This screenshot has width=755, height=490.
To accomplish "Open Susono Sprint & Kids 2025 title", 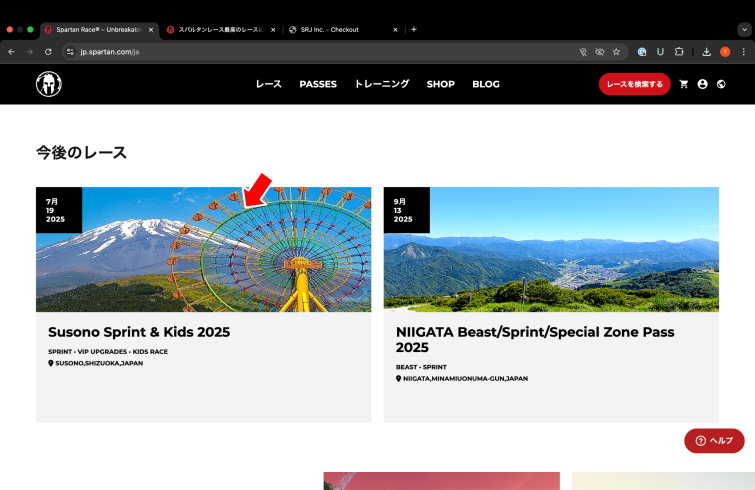I will [x=139, y=332].
